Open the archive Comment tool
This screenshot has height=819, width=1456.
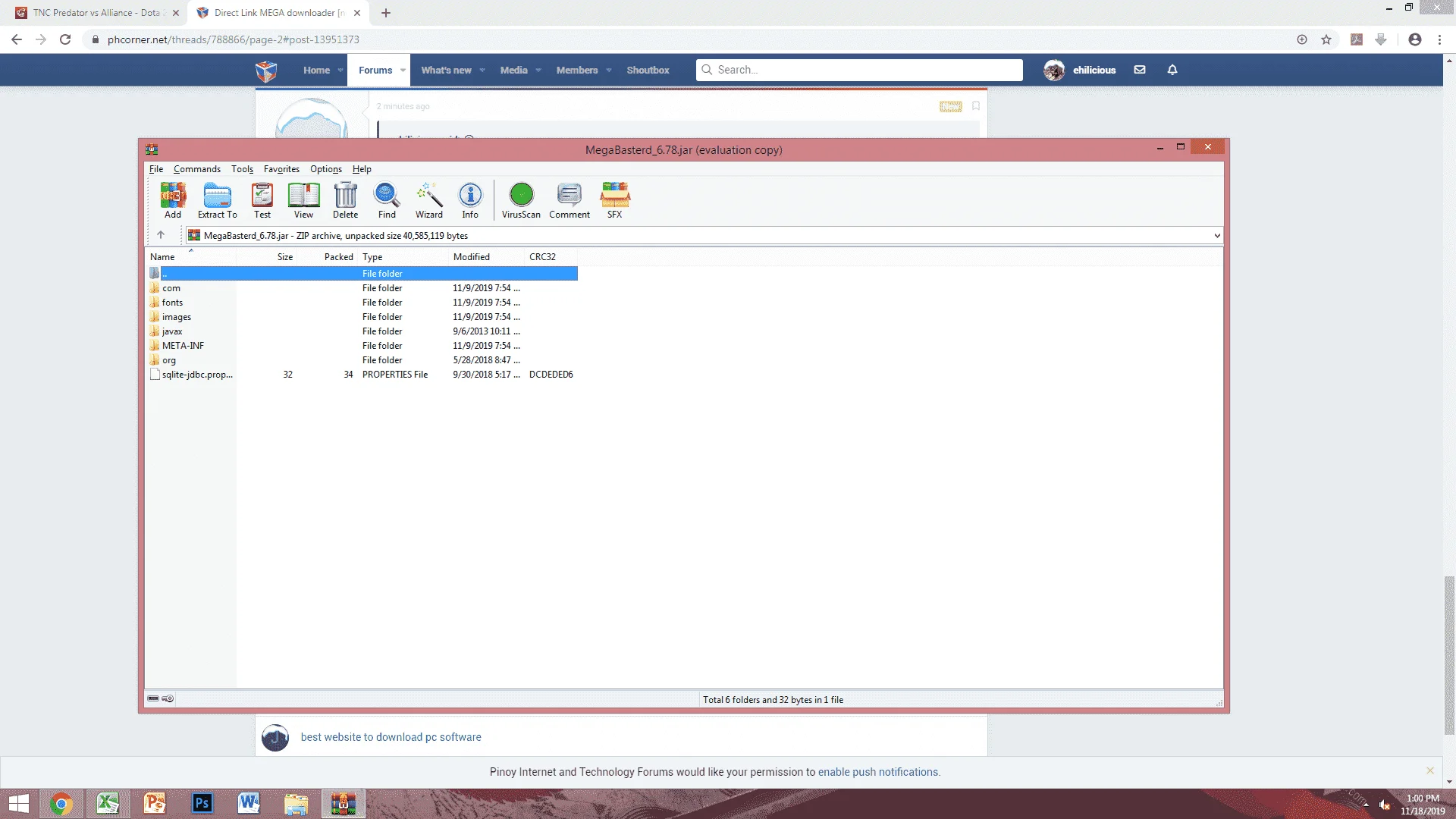point(570,200)
